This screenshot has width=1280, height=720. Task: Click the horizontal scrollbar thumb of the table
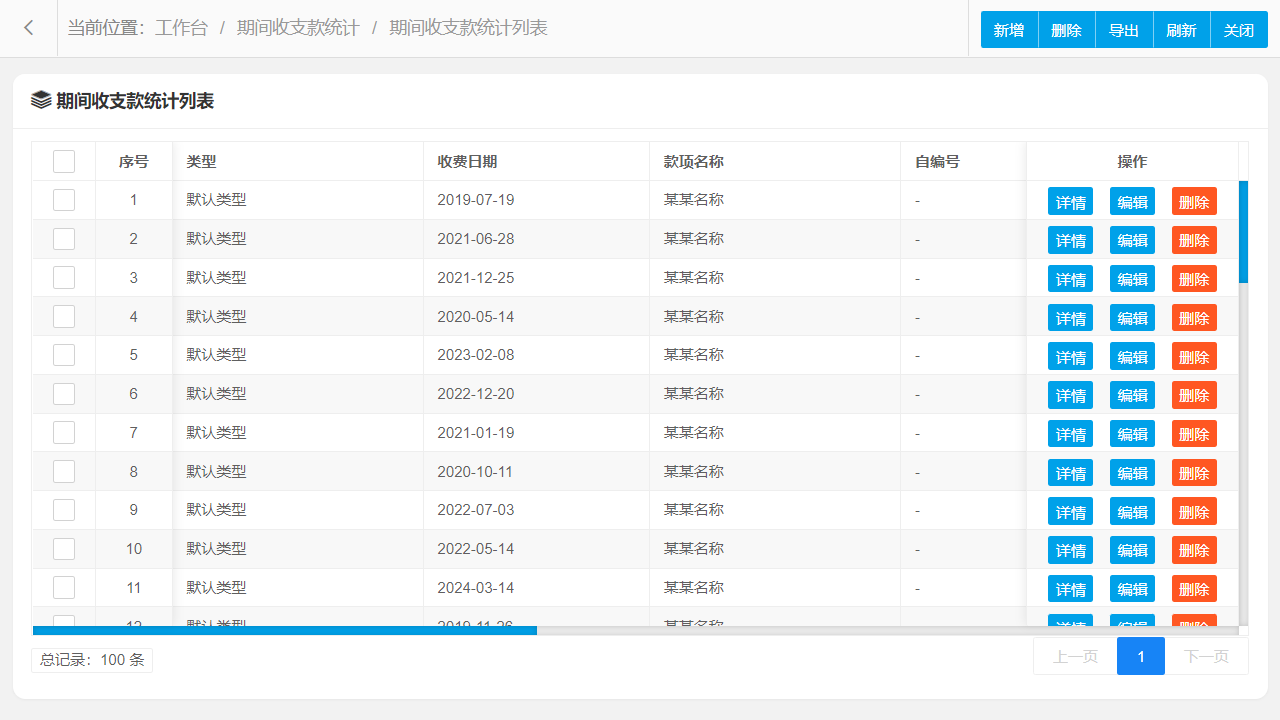[x=285, y=631]
